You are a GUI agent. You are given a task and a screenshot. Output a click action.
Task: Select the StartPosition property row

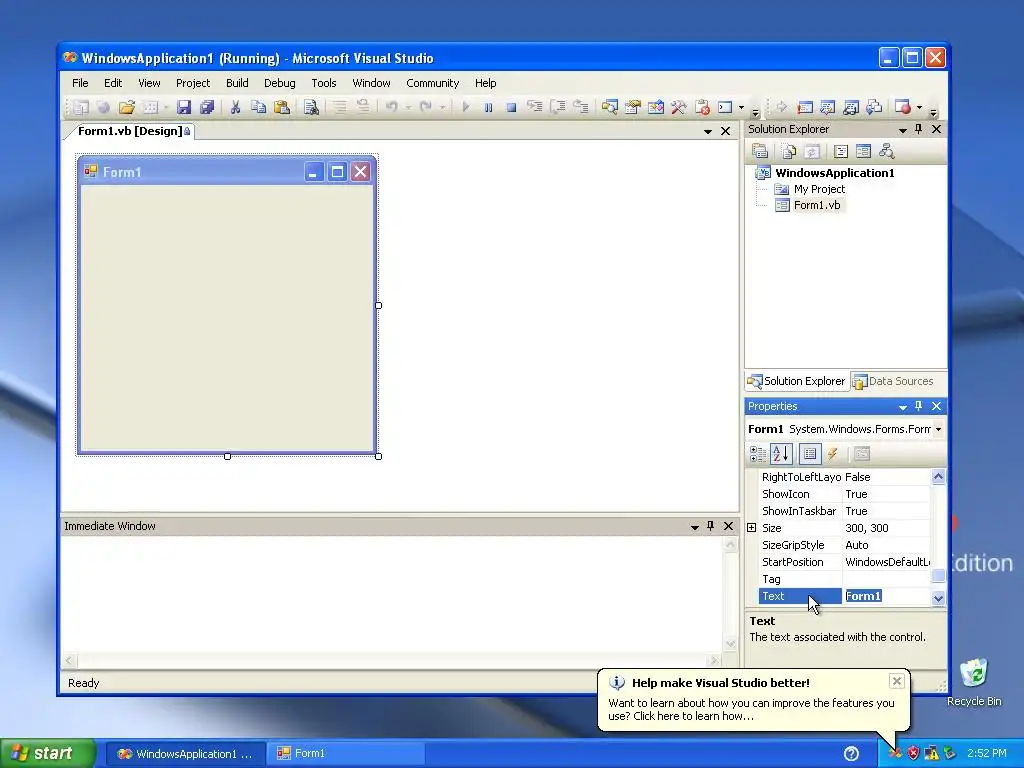click(845, 562)
